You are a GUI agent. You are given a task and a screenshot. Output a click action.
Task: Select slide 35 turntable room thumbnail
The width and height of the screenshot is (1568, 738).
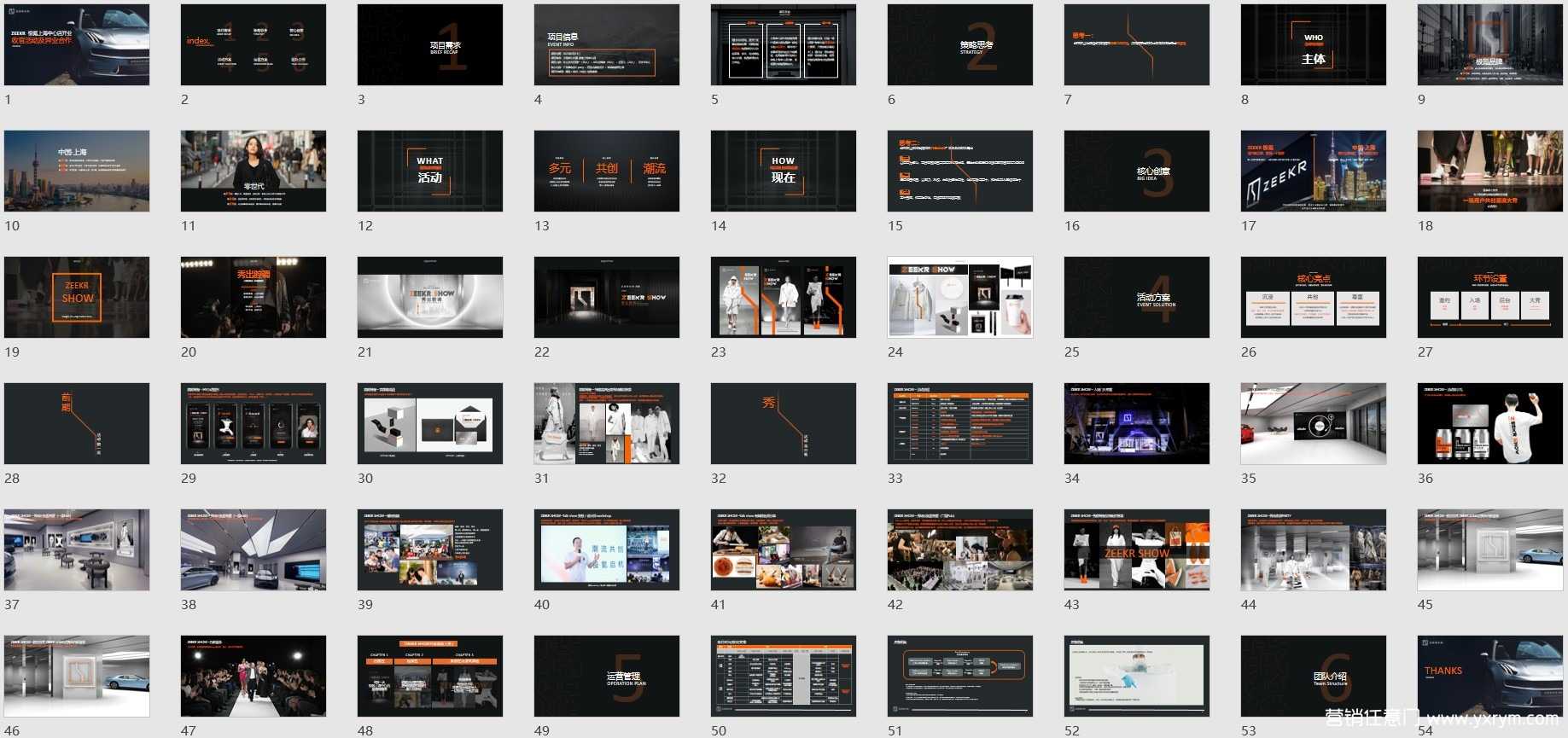tap(1314, 423)
